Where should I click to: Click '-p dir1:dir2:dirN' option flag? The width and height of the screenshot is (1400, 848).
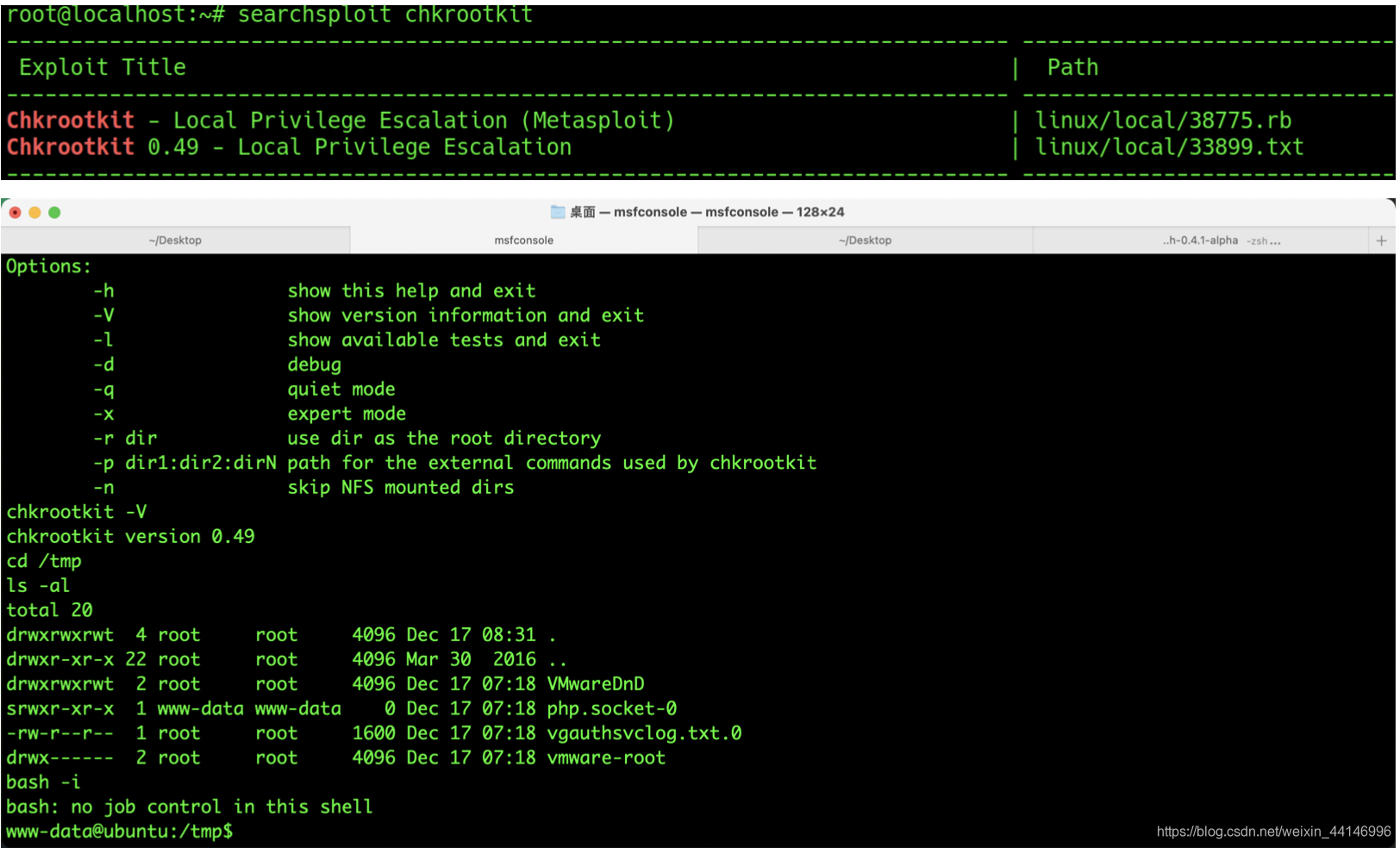184,463
